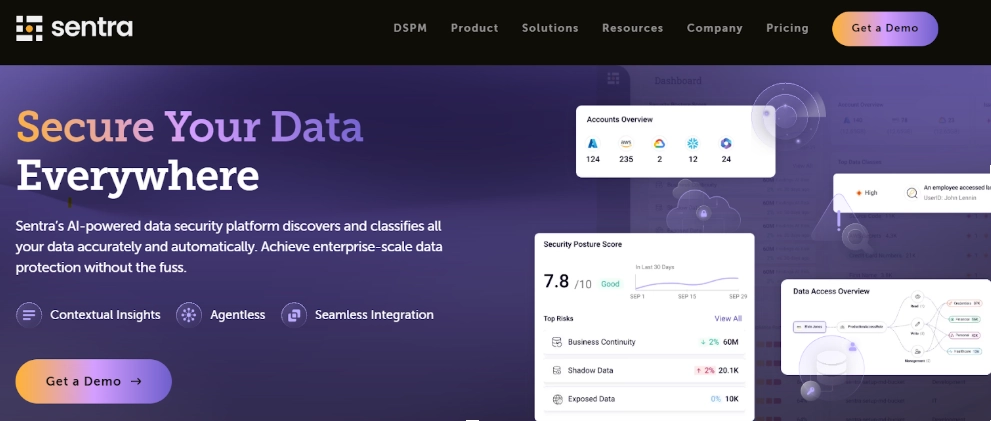991x421 pixels.
Task: Click the Agentless icon
Action: click(189, 315)
